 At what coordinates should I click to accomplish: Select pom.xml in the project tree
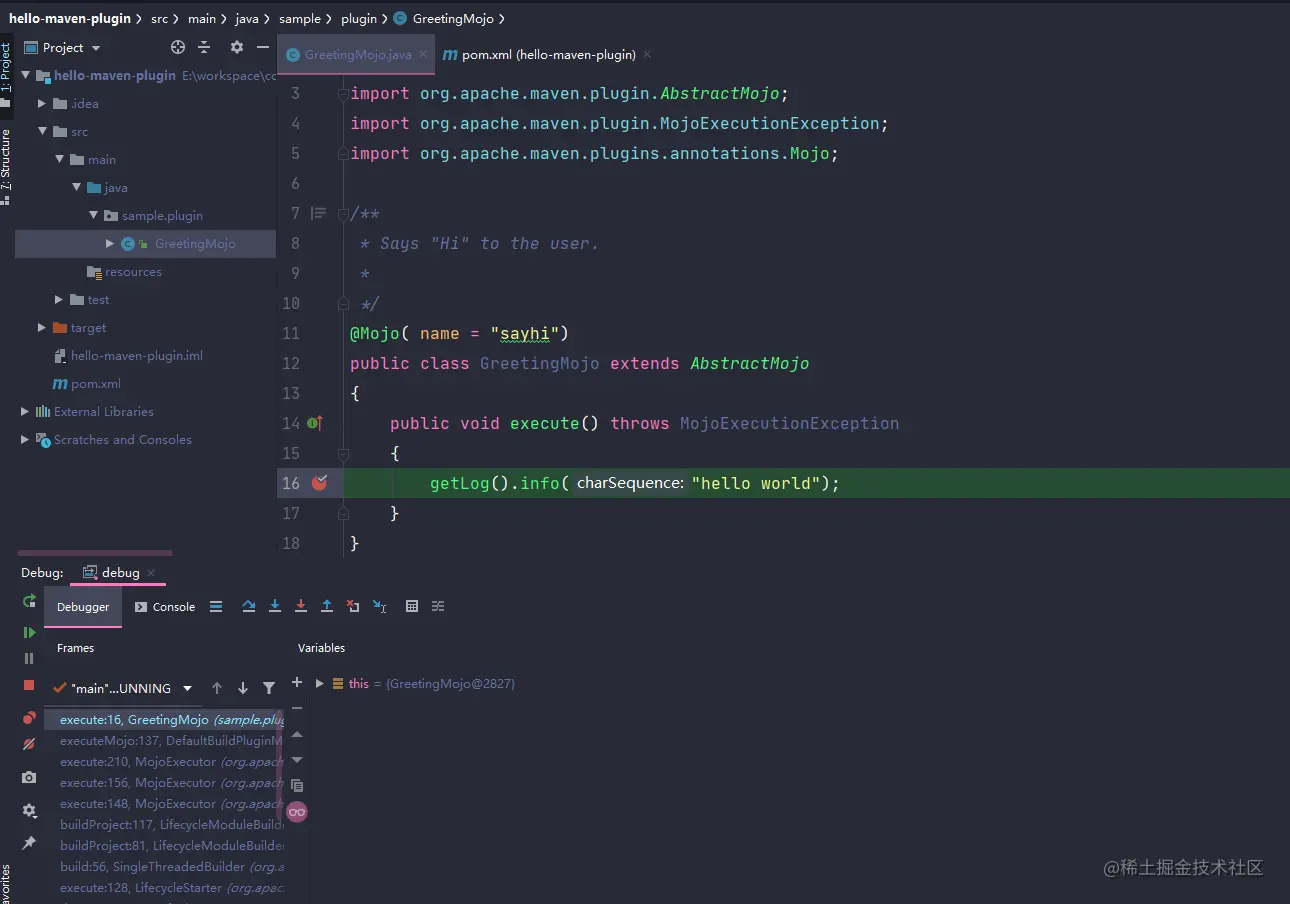(x=86, y=384)
